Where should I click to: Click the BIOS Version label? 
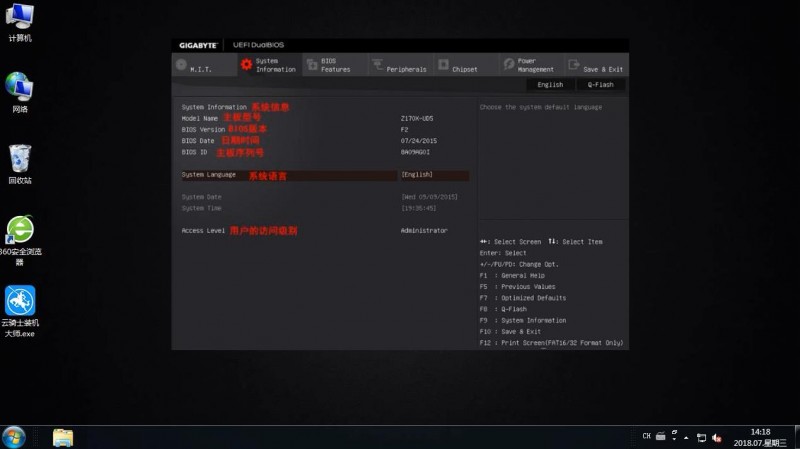point(203,130)
